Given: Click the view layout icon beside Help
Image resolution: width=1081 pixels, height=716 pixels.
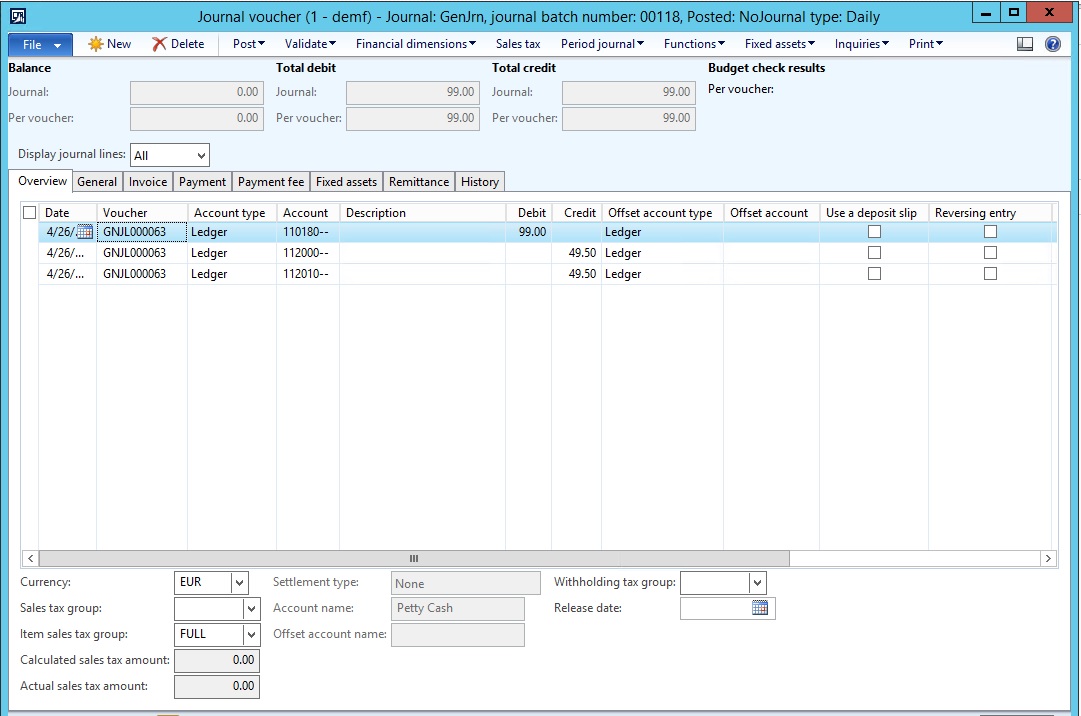Looking at the screenshot, I should click(1024, 44).
